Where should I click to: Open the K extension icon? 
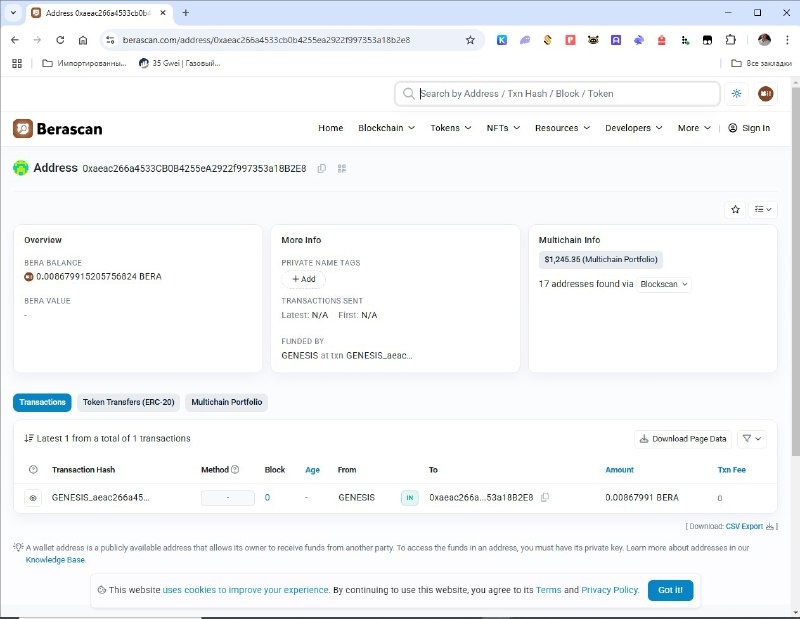click(x=502, y=40)
